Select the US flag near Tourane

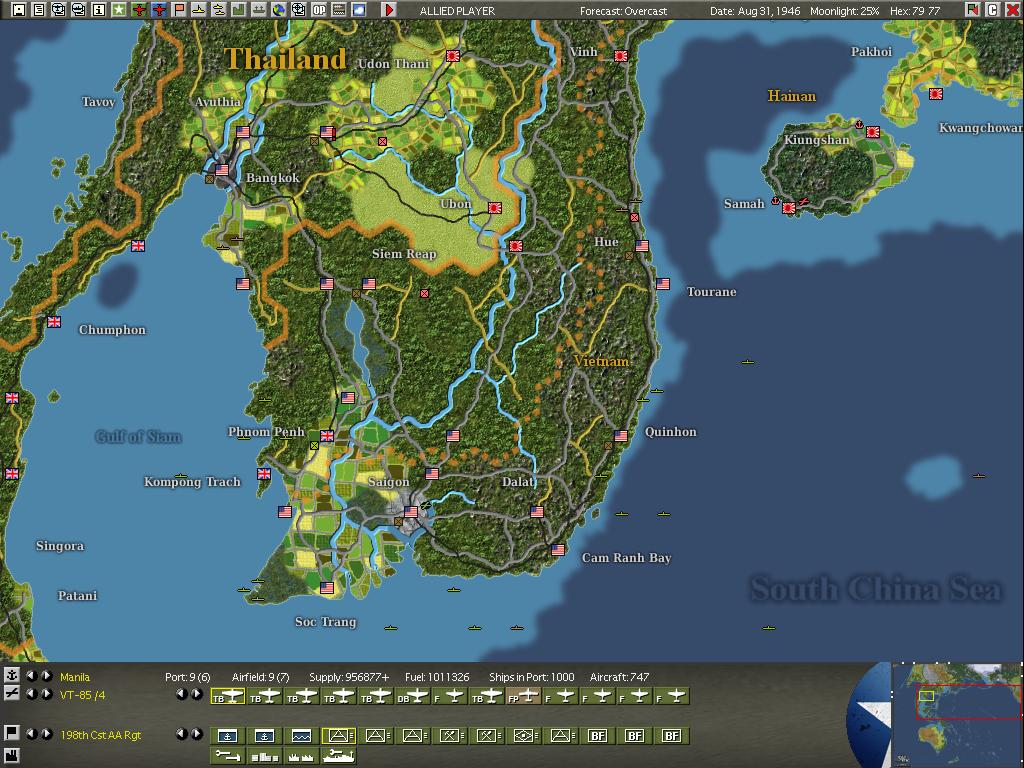tap(663, 283)
